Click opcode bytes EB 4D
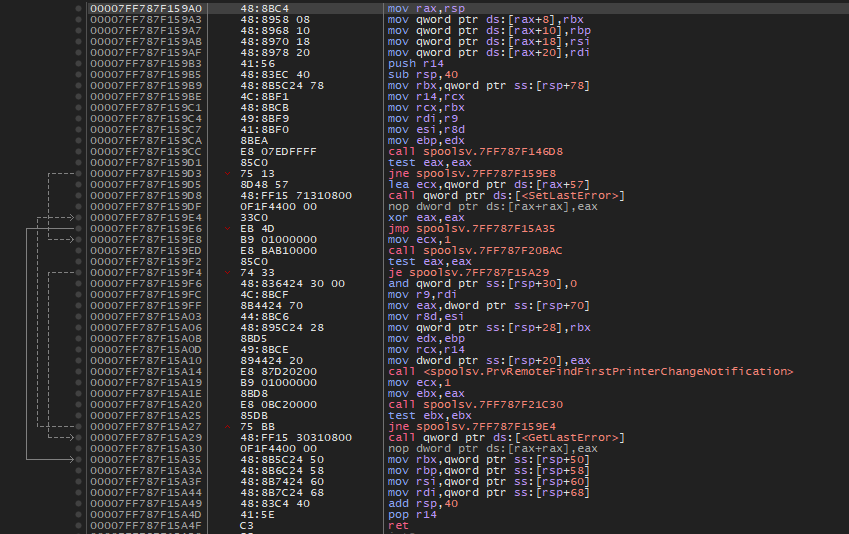Image resolution: width=849 pixels, height=534 pixels. point(258,229)
